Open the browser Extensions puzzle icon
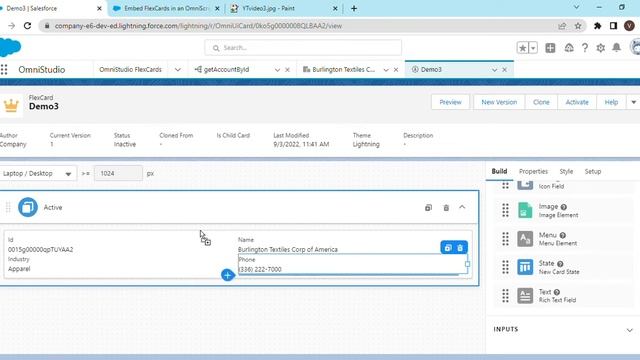Viewport: 640px width, 360px height. 598,26
